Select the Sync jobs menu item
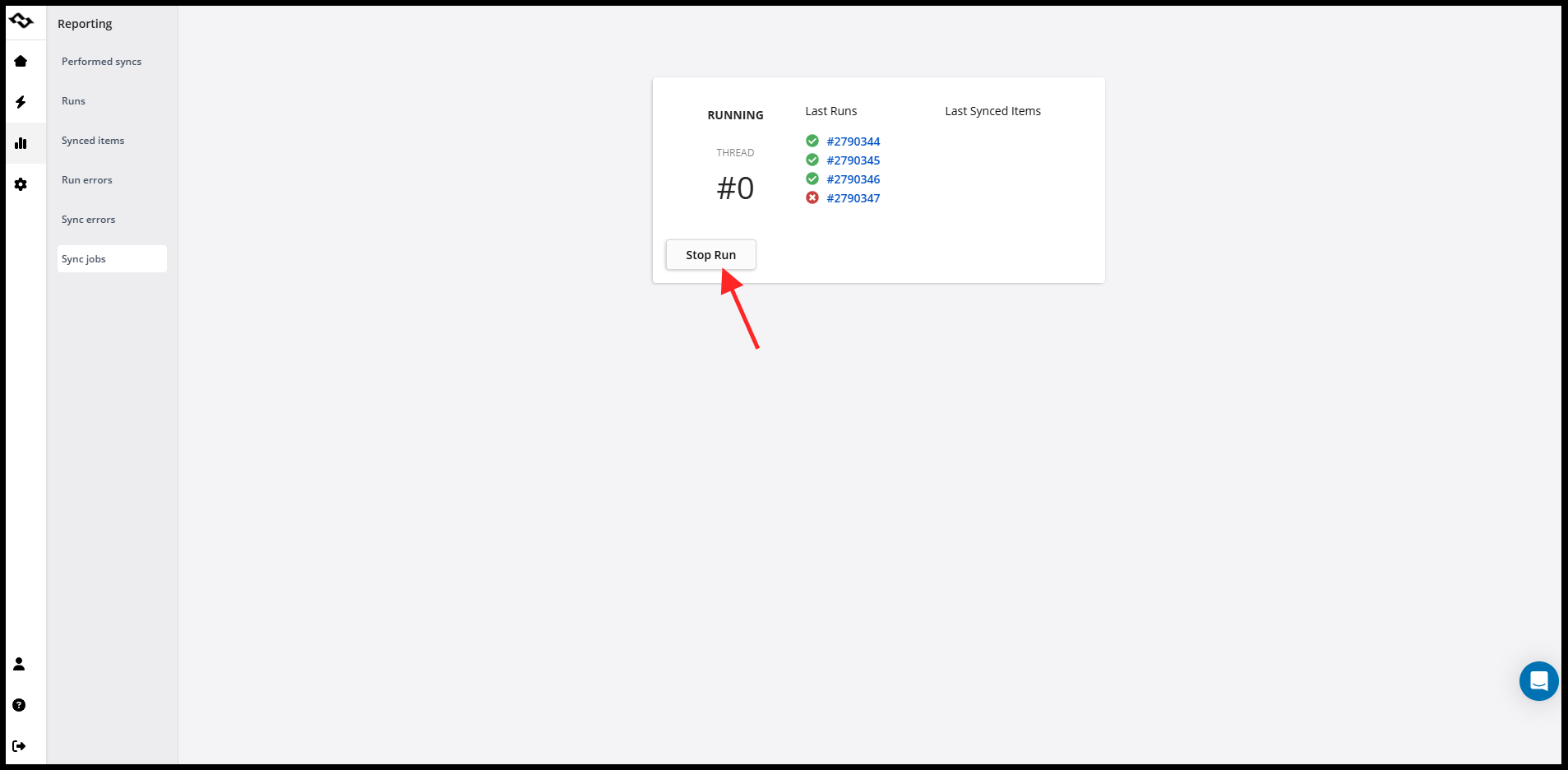This screenshot has width=1568, height=770. tap(84, 259)
